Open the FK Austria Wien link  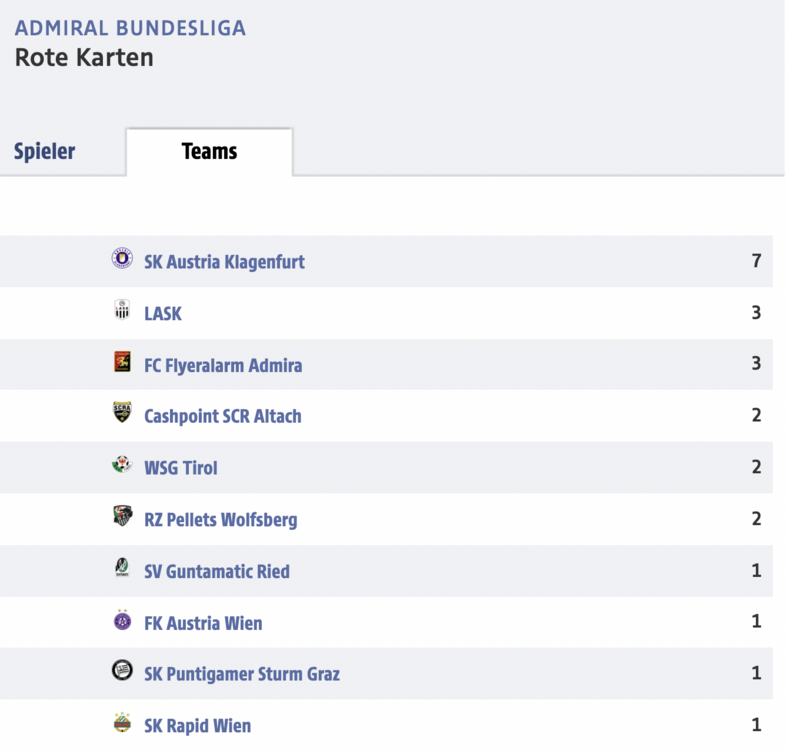pyautogui.click(x=203, y=623)
